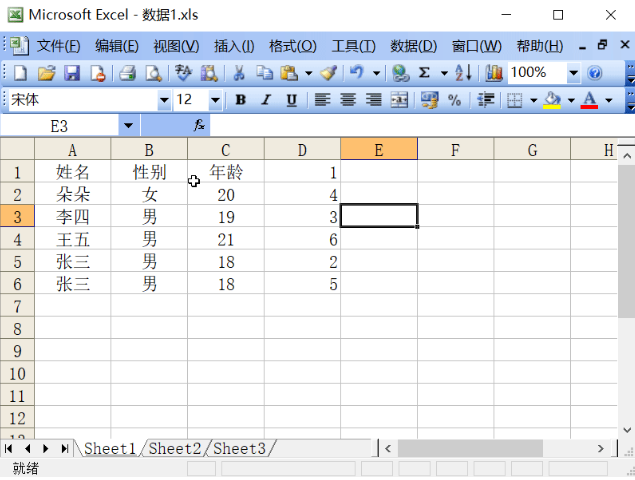The image size is (635, 480).
Task: Click the Cut scissors icon
Action: 239,73
